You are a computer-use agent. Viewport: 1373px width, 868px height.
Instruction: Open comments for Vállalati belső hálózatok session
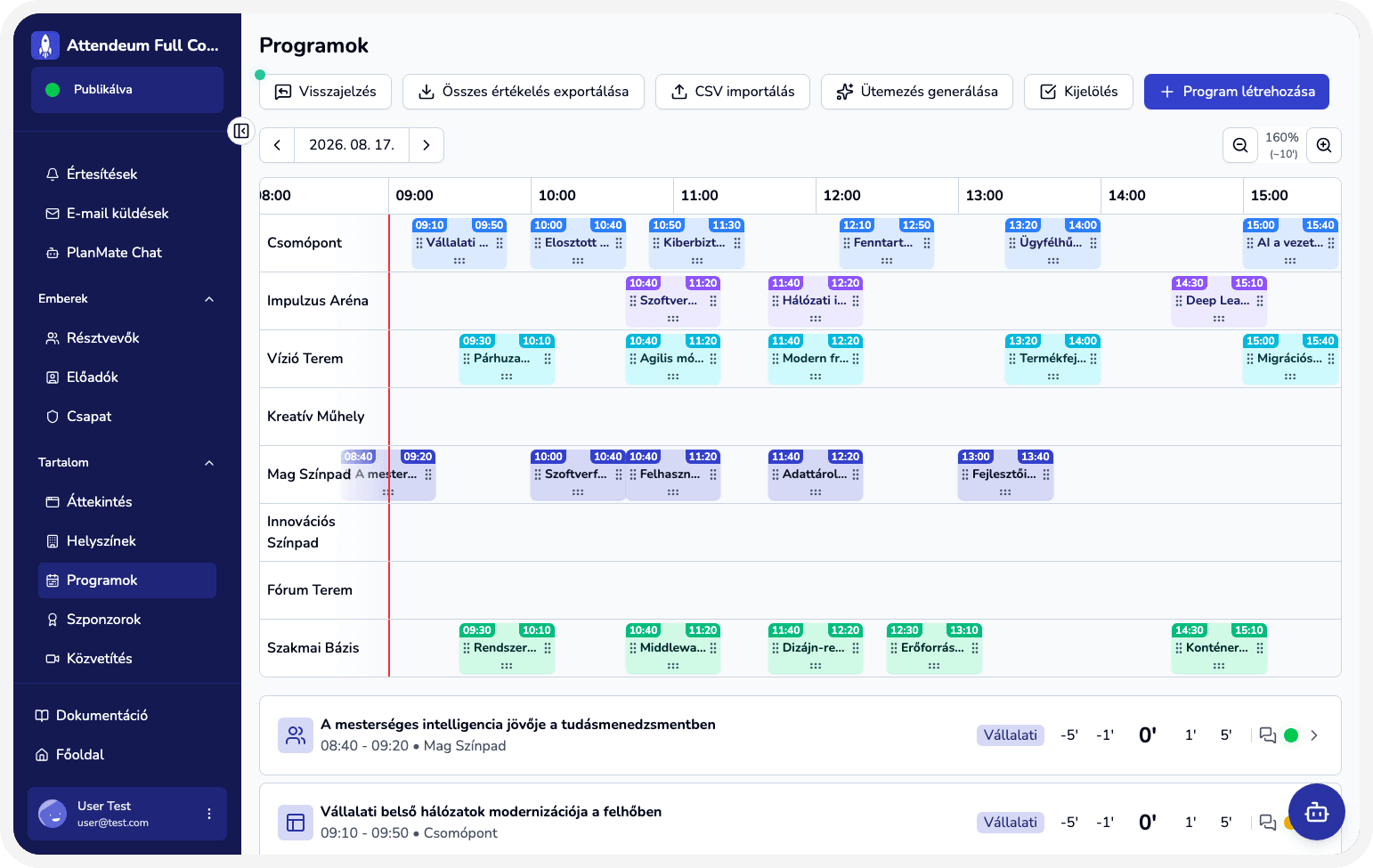(1268, 823)
